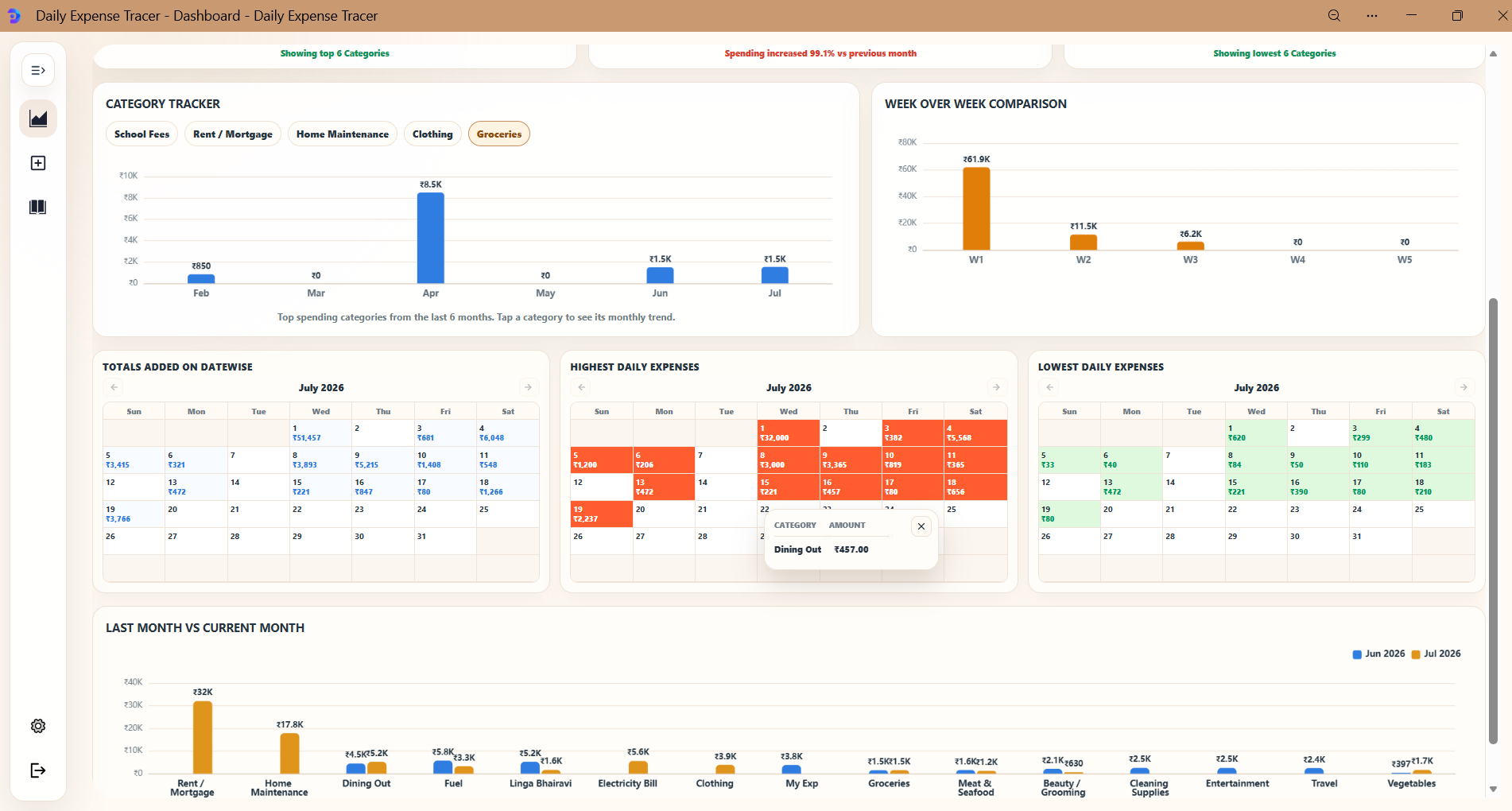The height and width of the screenshot is (811, 1512).
Task: Click the Jun bar in Category Tracker
Action: tap(660, 275)
